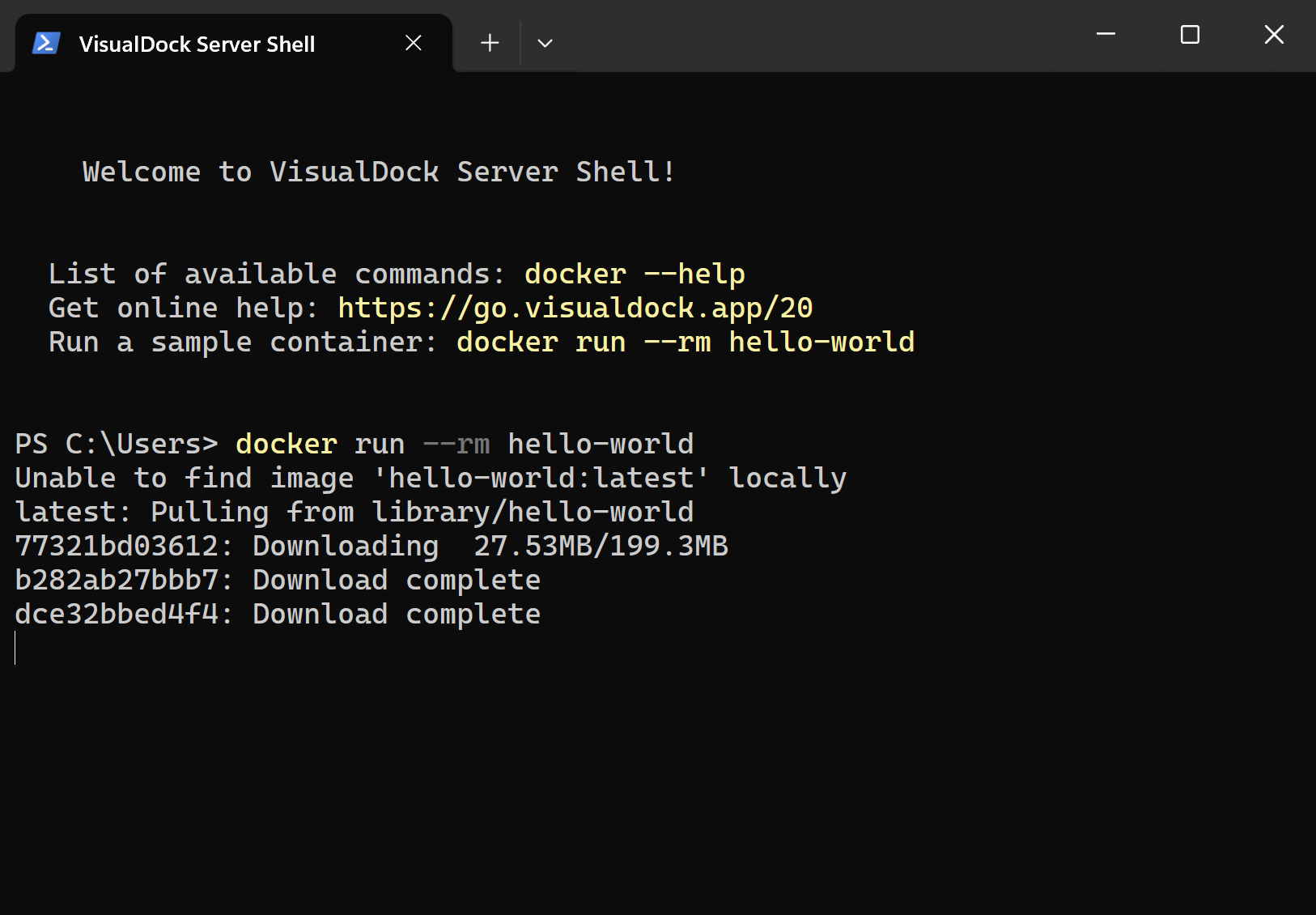Click layer ID dce32bbed4f4
The width and height of the screenshot is (1316, 915).
click(x=117, y=614)
